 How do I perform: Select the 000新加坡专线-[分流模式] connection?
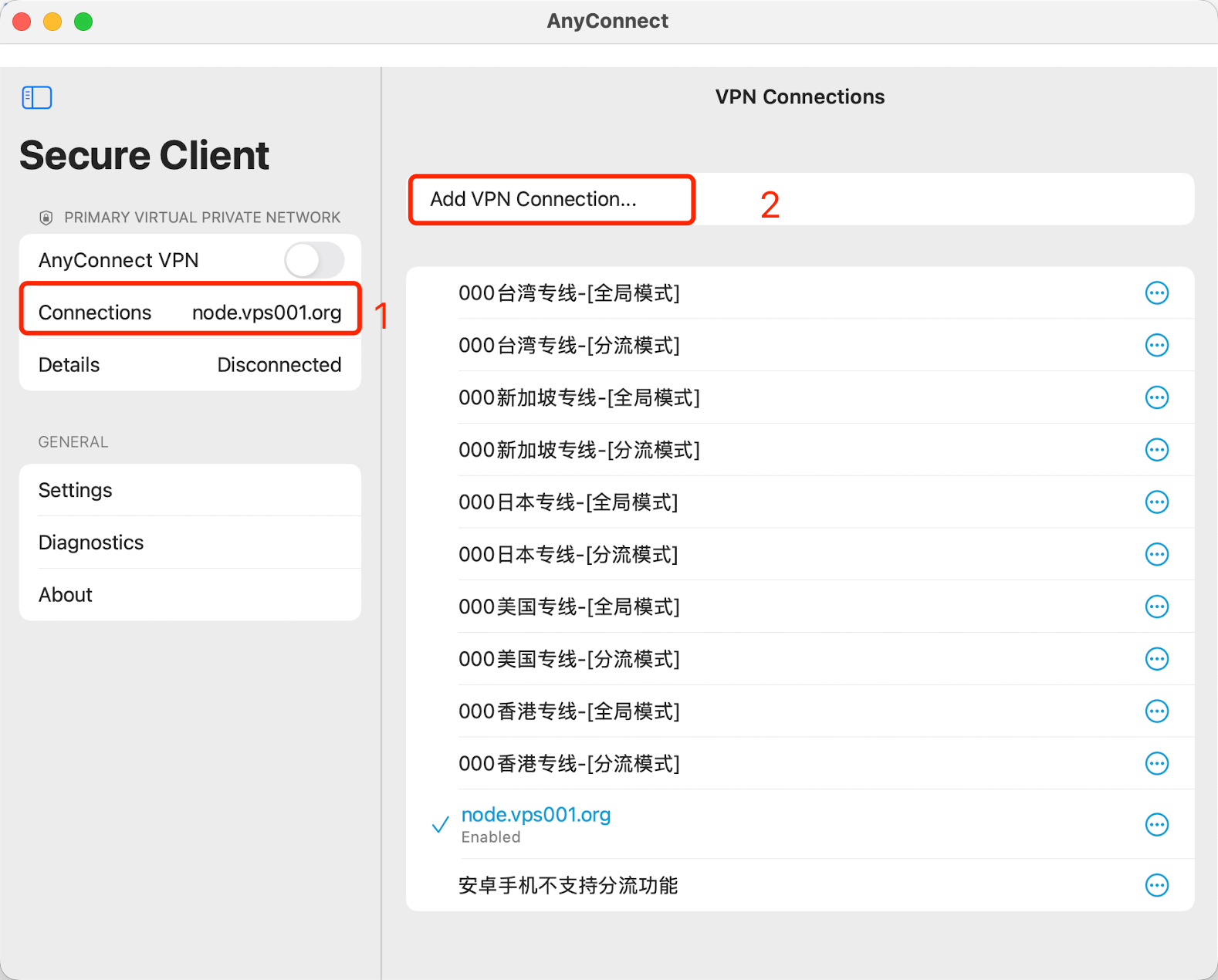pos(579,450)
